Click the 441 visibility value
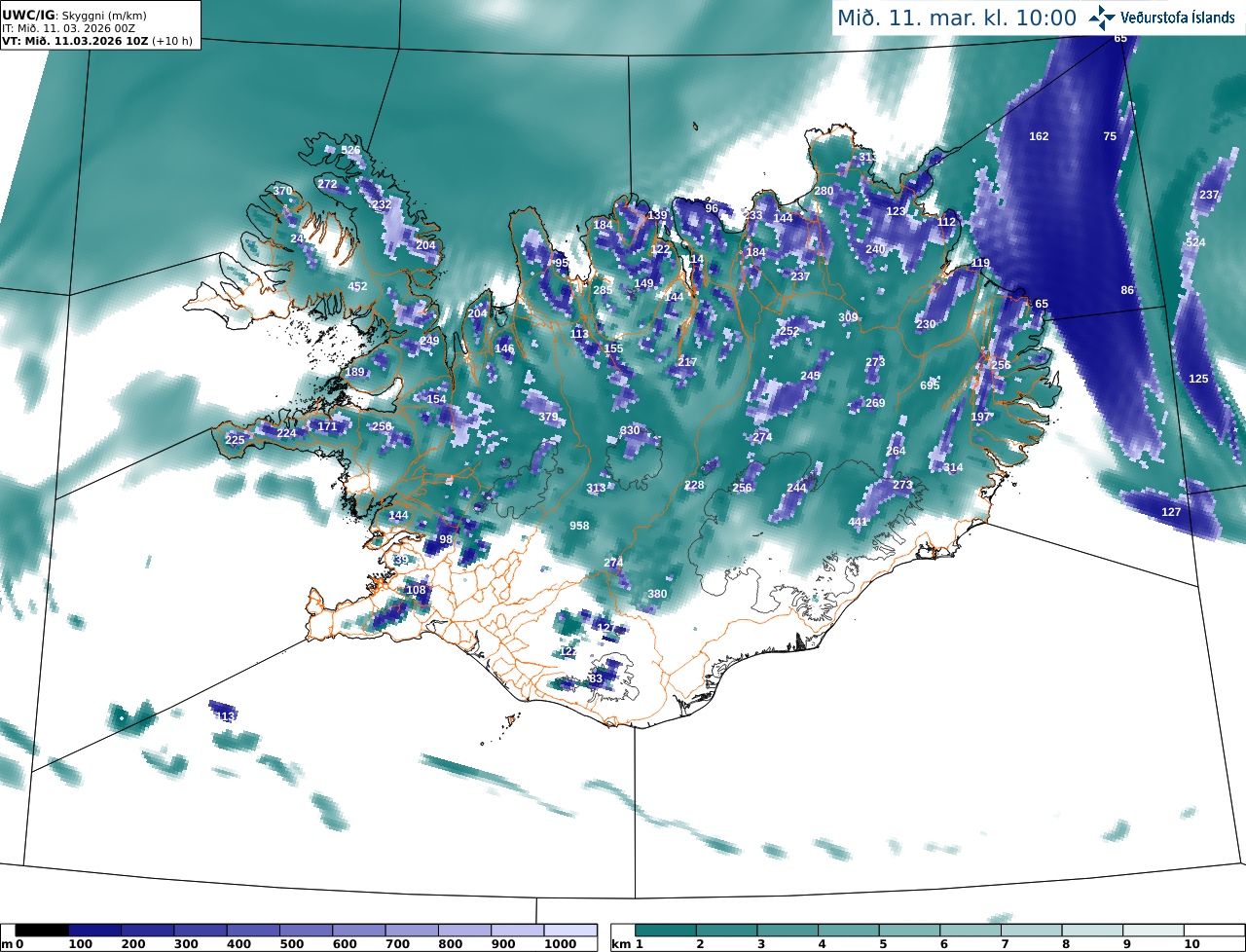The image size is (1246, 952). coord(858,523)
